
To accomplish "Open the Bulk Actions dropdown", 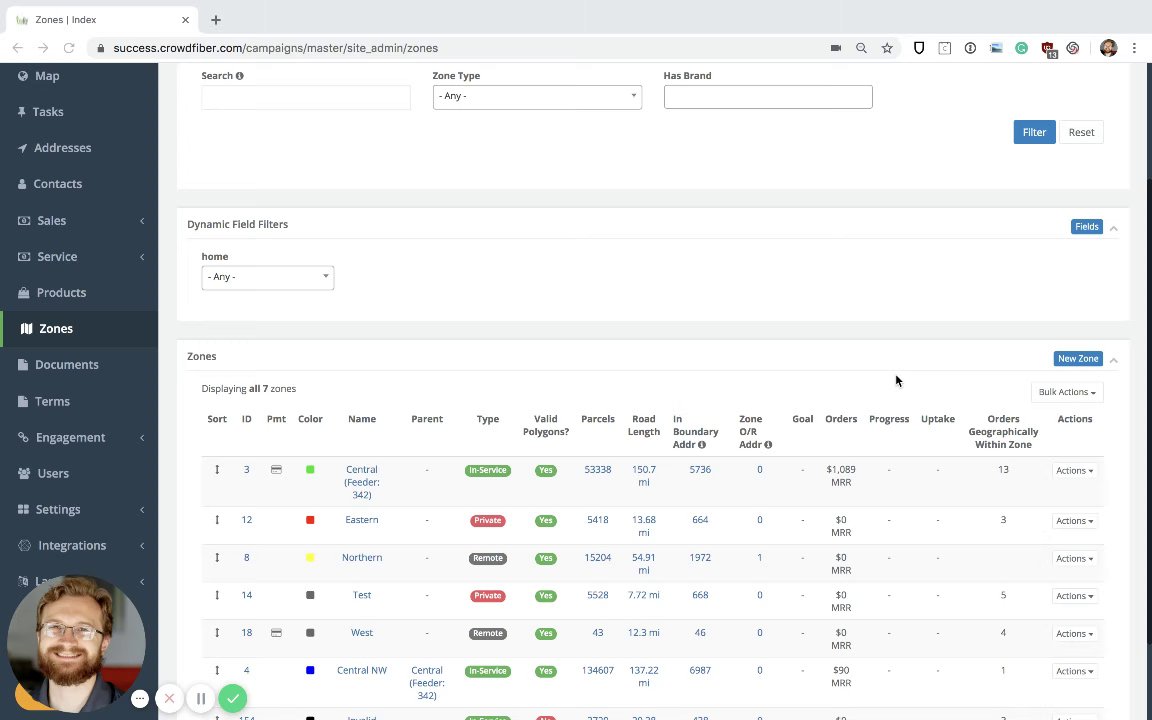I will (x=1067, y=392).
